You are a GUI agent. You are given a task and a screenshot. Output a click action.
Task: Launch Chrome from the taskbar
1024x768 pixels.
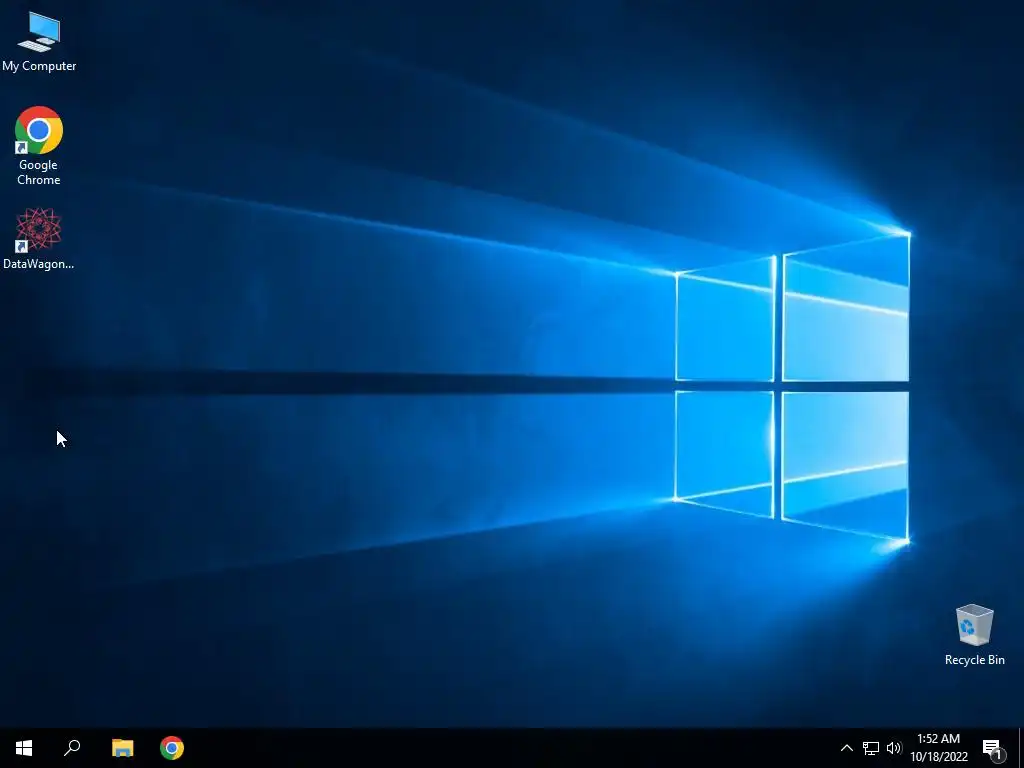click(172, 748)
